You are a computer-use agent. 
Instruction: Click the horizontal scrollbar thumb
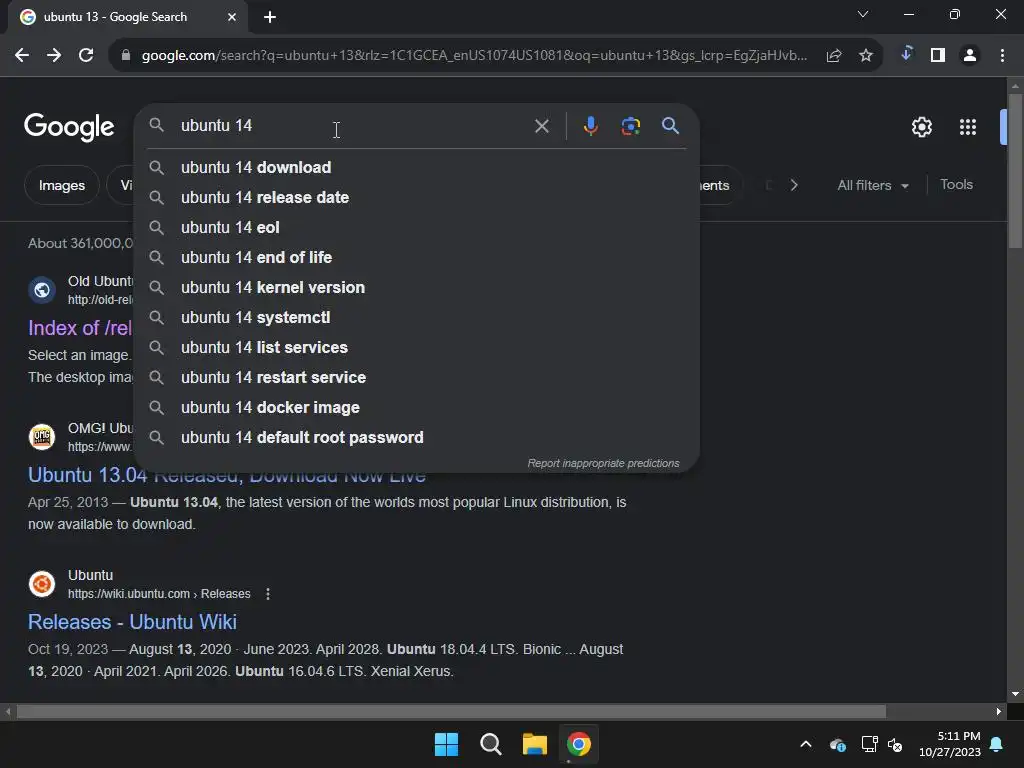pyautogui.click(x=451, y=711)
